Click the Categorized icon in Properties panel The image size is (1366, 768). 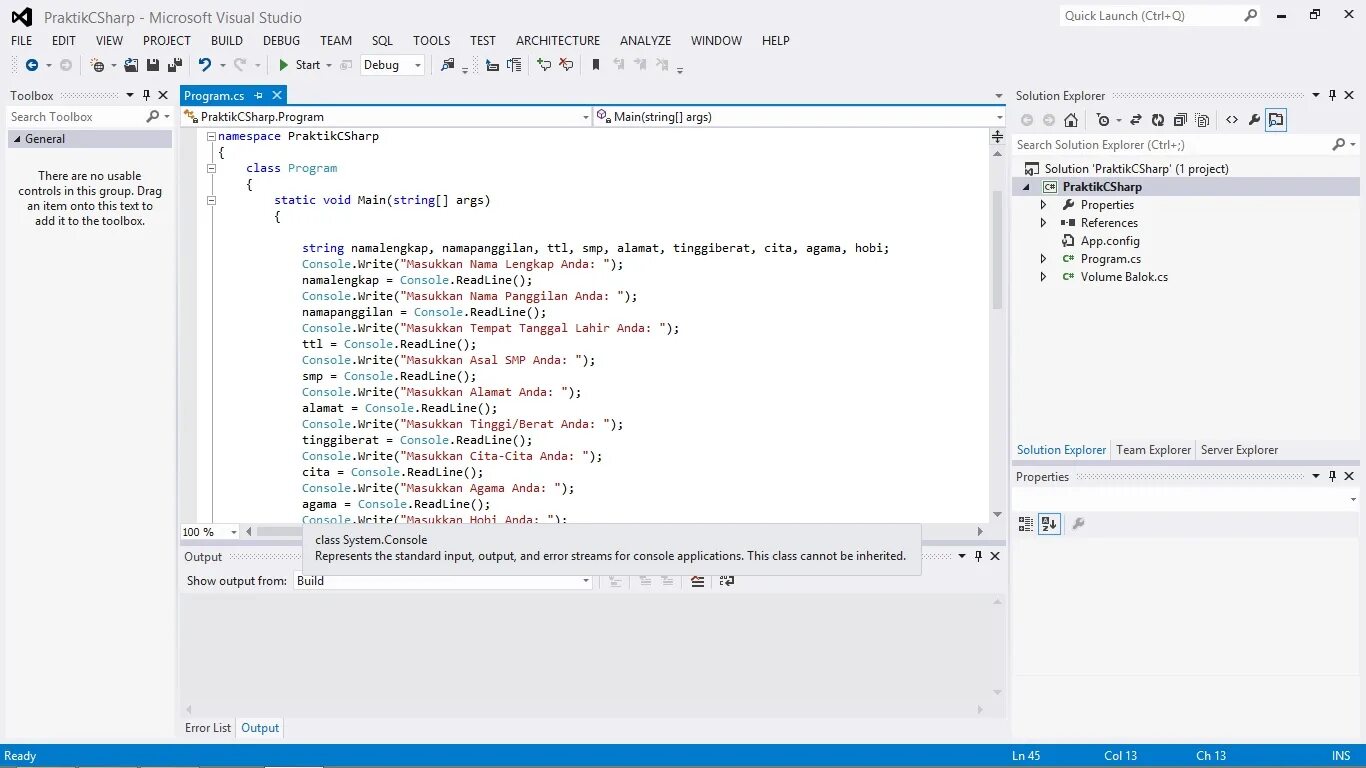click(1026, 523)
